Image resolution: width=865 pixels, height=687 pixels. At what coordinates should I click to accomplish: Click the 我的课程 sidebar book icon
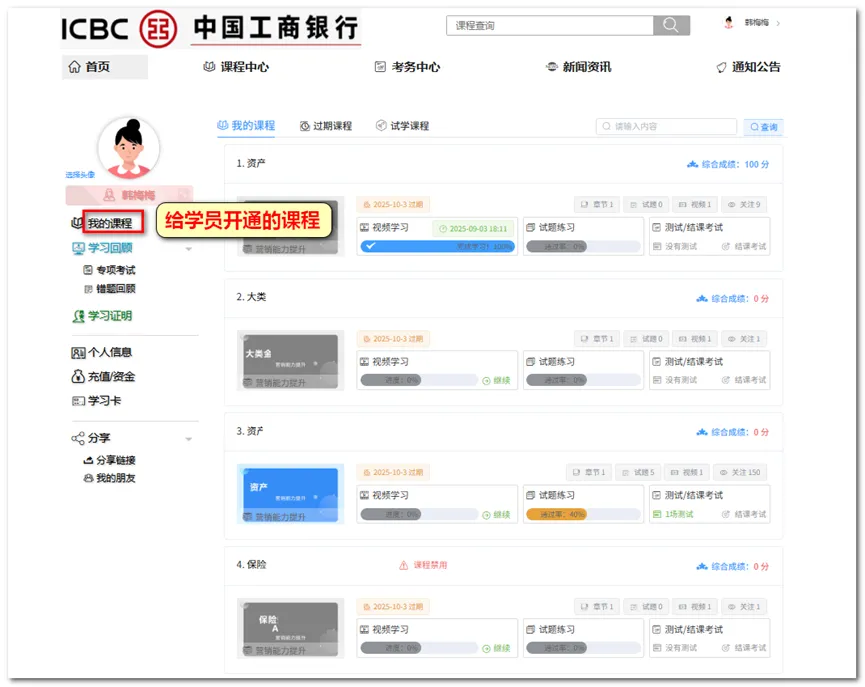pyautogui.click(x=77, y=223)
